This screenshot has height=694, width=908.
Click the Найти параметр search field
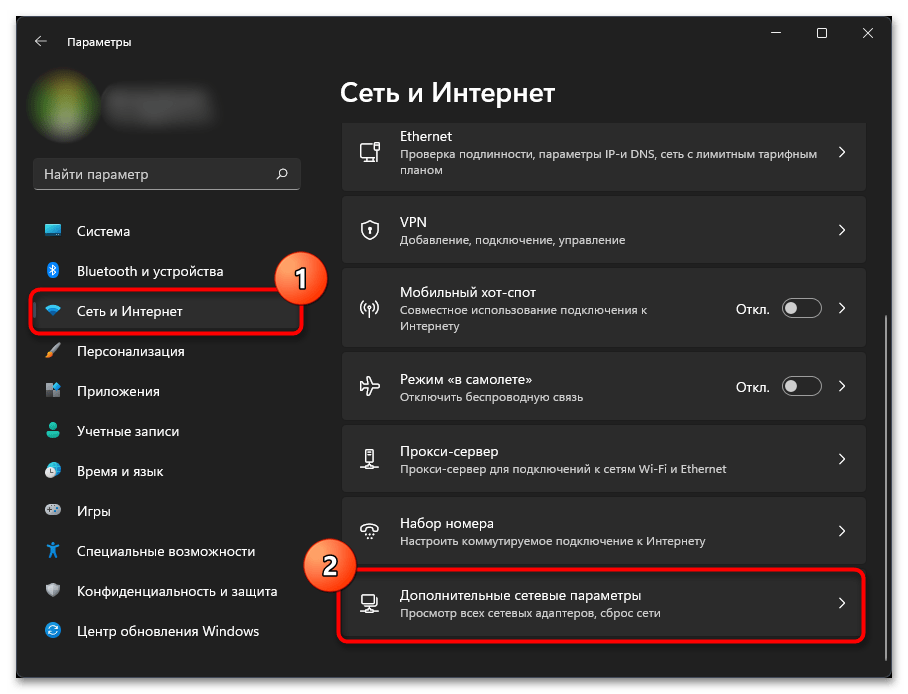click(x=167, y=174)
